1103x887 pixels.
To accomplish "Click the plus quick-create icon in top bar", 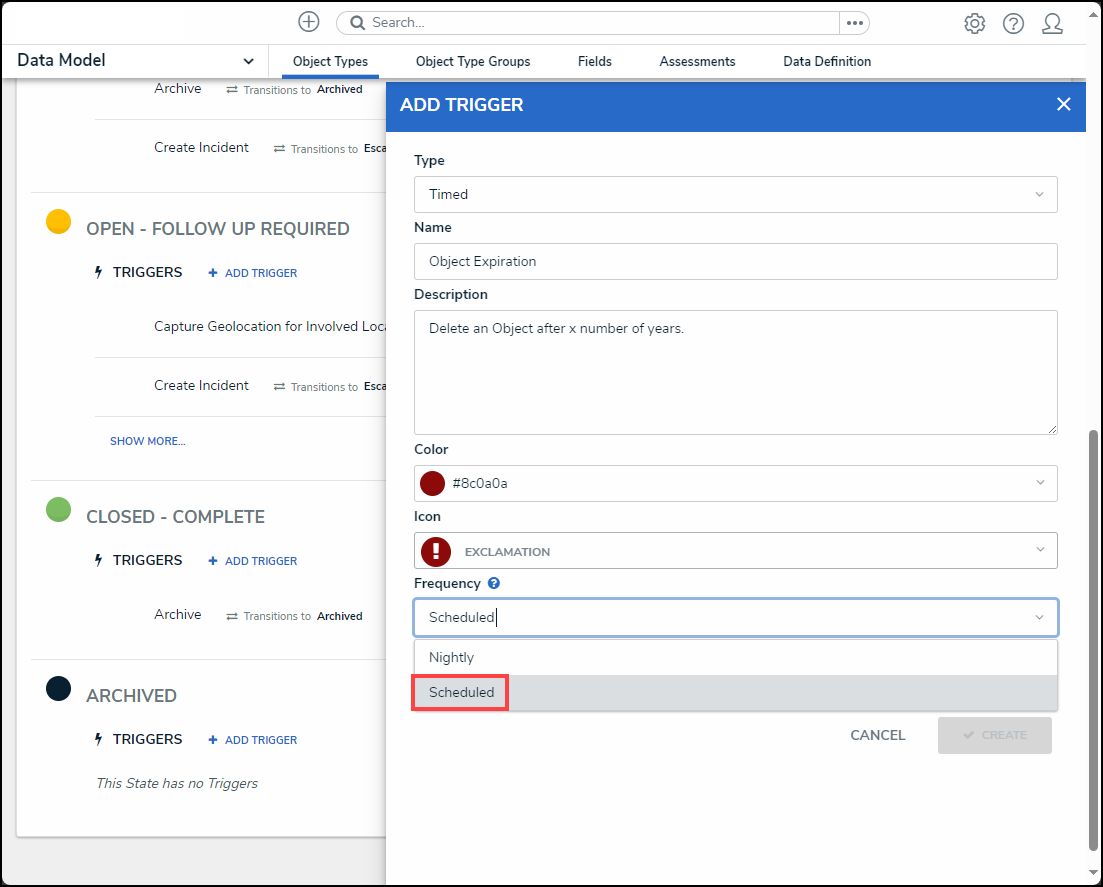I will point(309,22).
